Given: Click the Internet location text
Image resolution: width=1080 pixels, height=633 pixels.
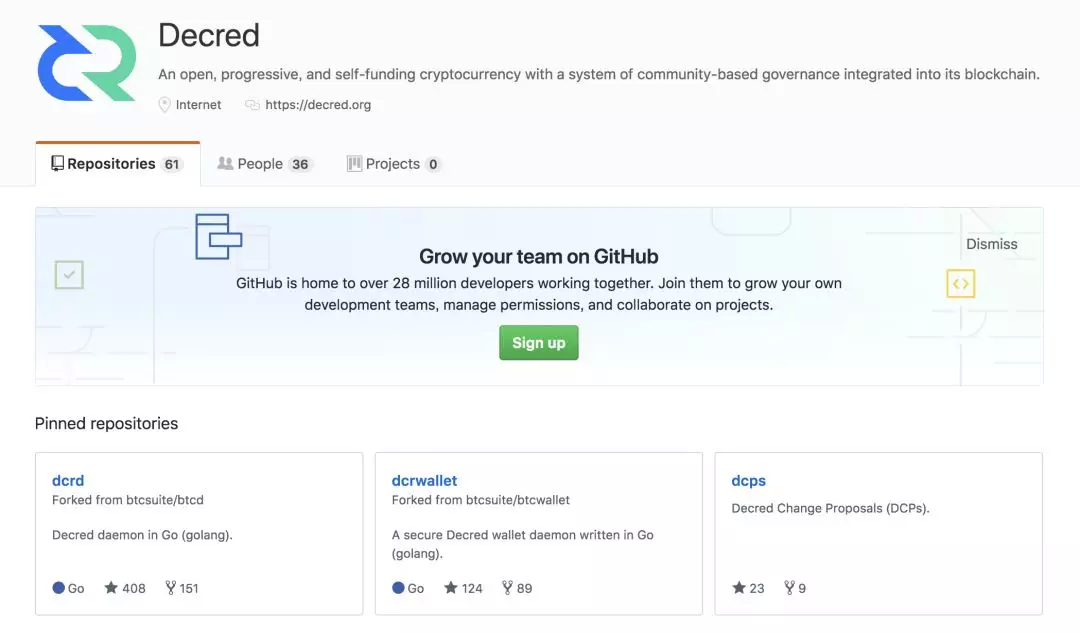Looking at the screenshot, I should tap(198, 105).
